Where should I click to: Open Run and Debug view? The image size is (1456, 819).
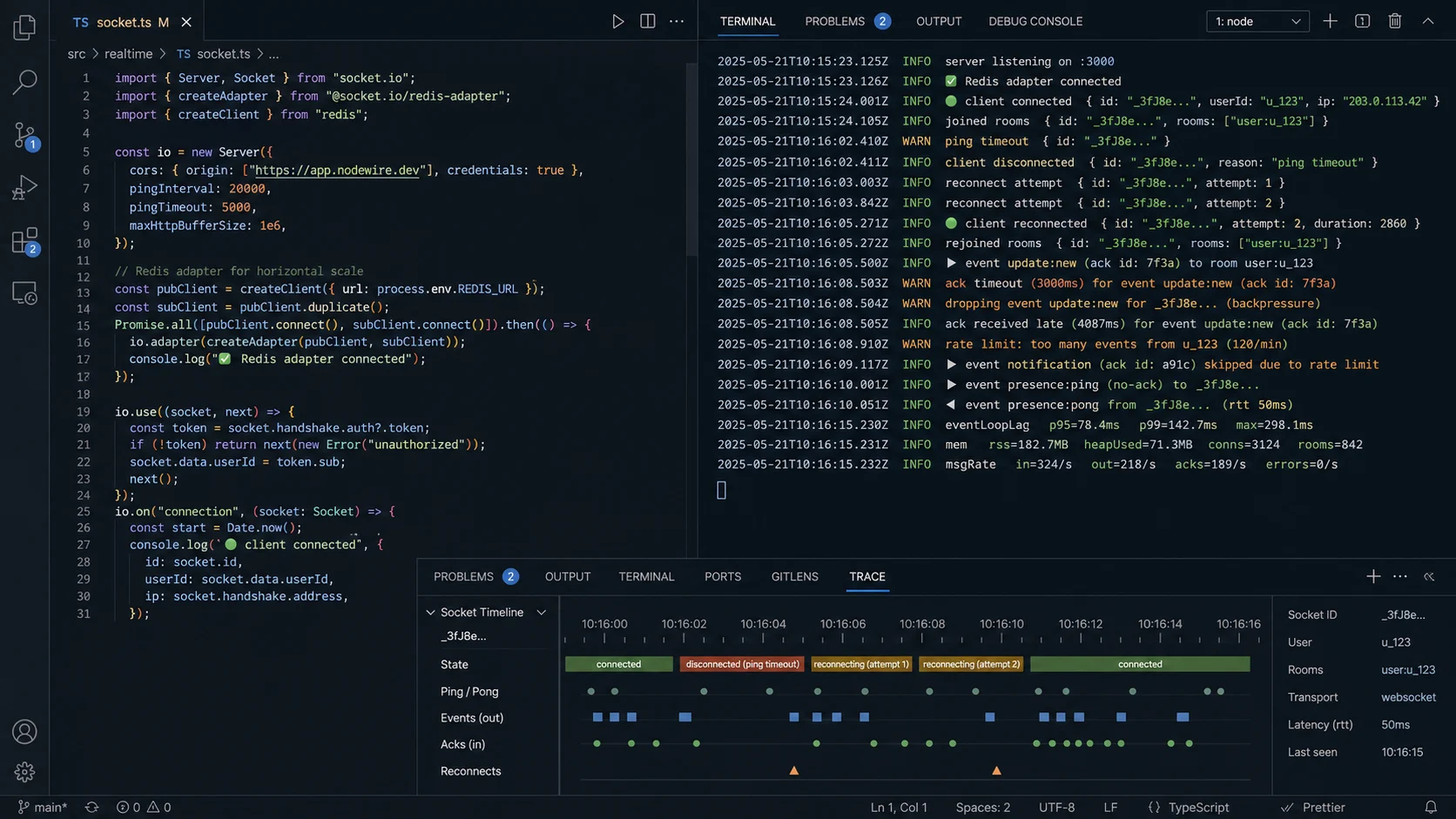pyautogui.click(x=24, y=188)
